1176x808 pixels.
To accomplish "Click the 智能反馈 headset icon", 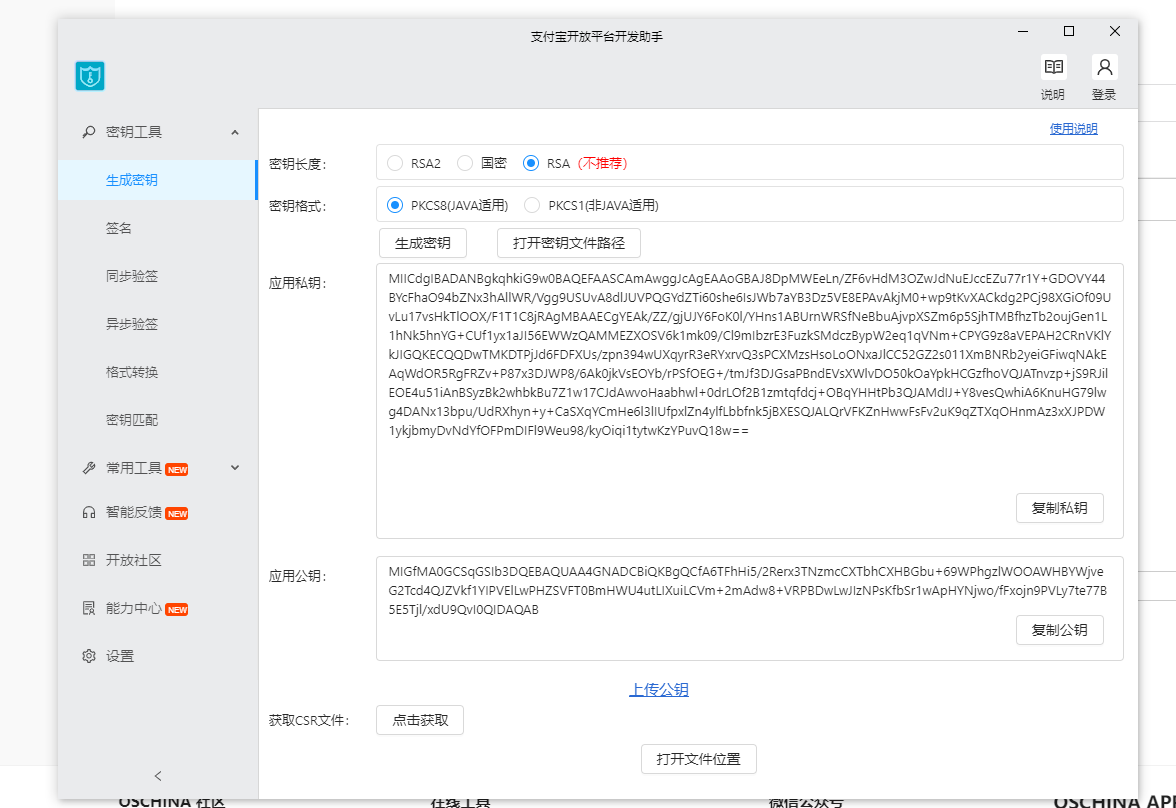I will (x=88, y=512).
